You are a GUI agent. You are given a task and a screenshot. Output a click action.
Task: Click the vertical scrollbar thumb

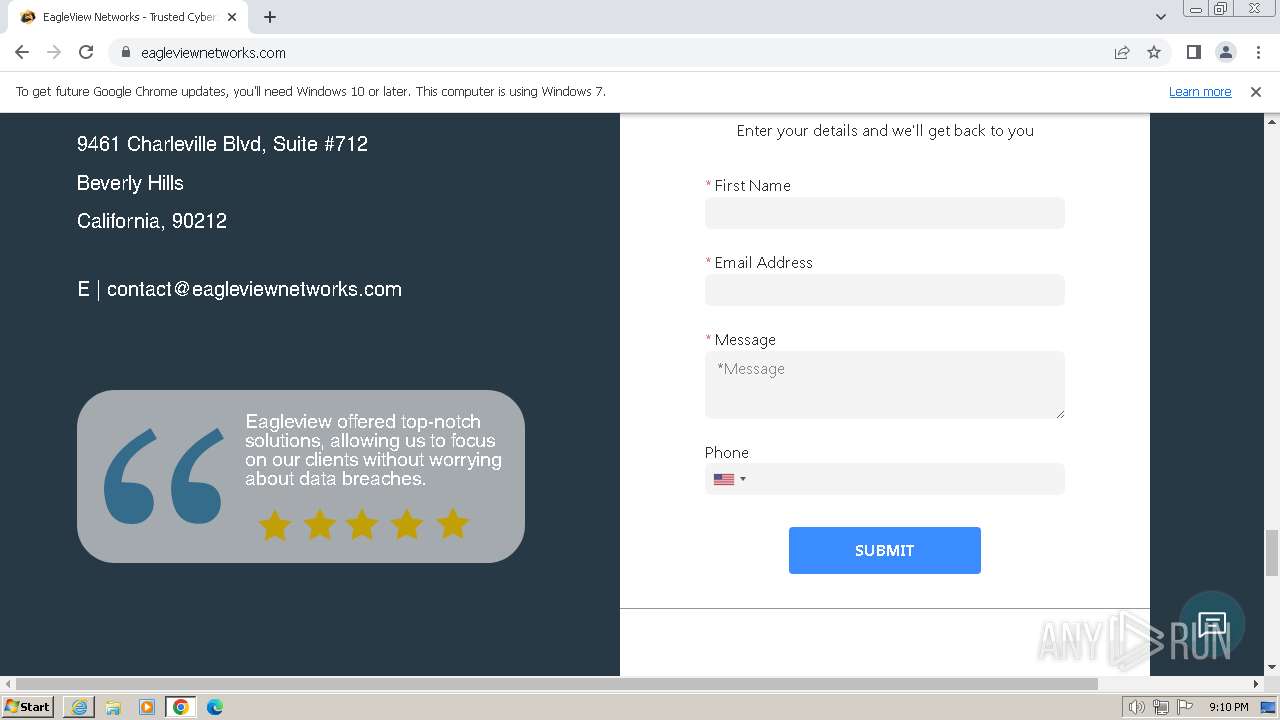(1272, 553)
